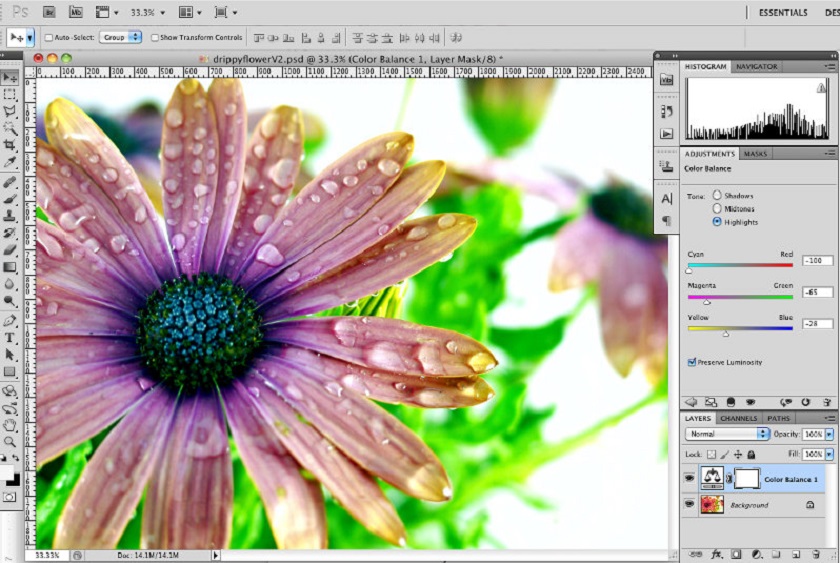840x563 pixels.
Task: Launch Bridge from the Br icon
Action: coord(47,12)
